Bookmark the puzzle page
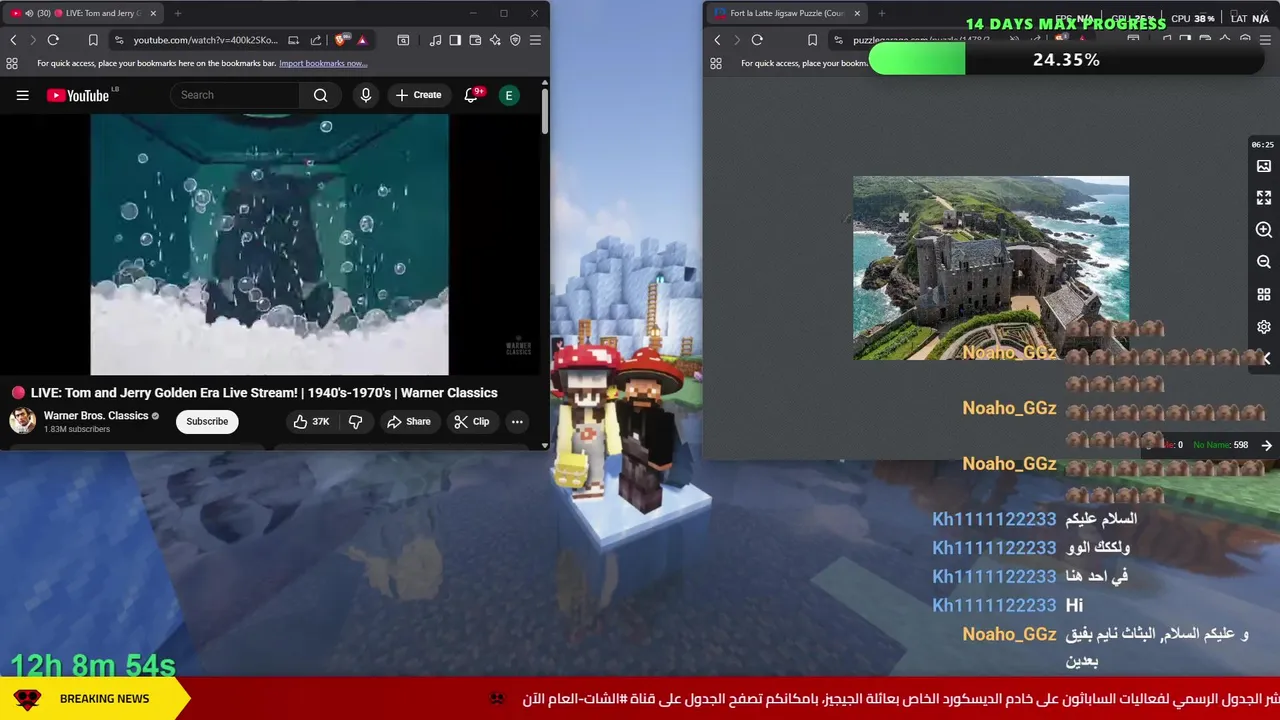Viewport: 1280px width, 720px height. [812, 40]
